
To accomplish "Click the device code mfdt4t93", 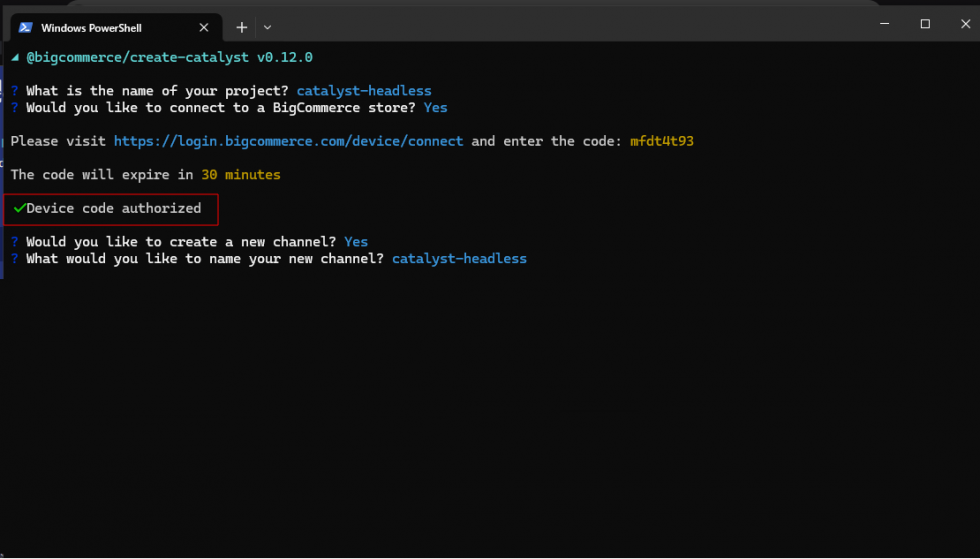I will point(661,141).
